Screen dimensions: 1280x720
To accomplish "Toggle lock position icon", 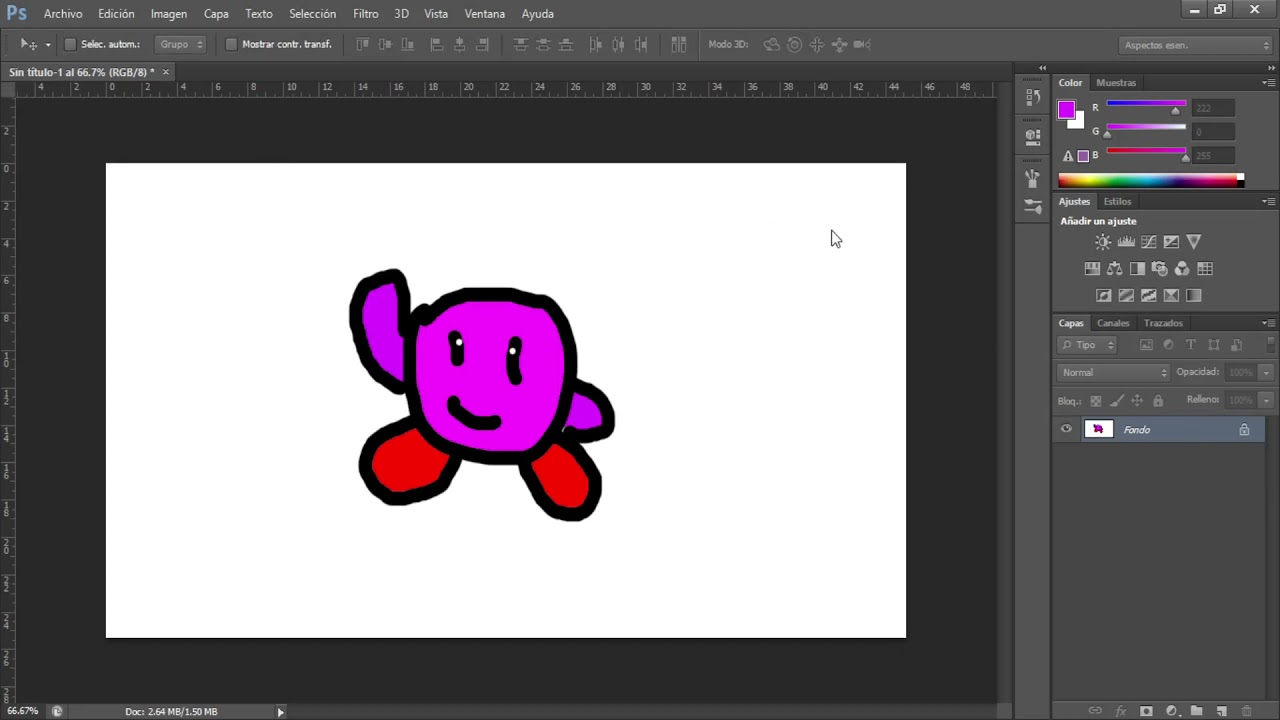I will point(1137,401).
